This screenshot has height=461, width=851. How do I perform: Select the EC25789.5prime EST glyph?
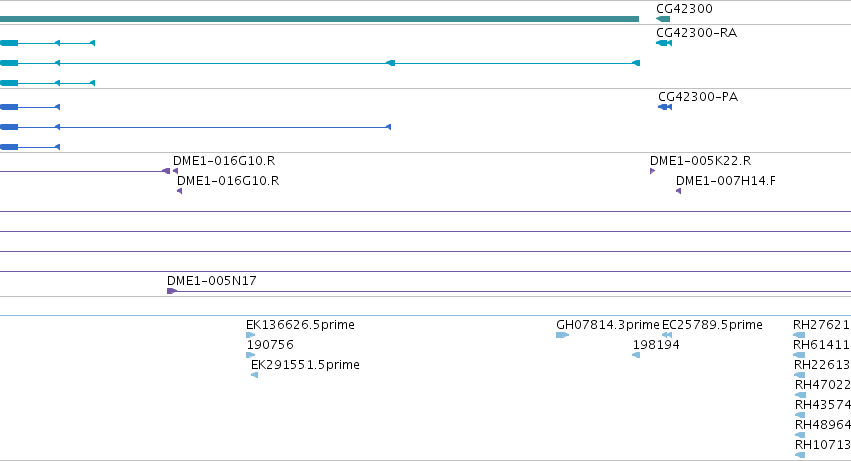[667, 335]
